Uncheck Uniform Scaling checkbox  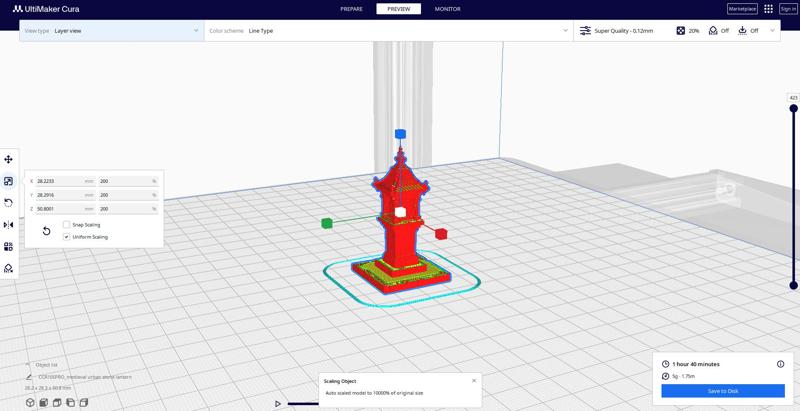pyautogui.click(x=66, y=237)
